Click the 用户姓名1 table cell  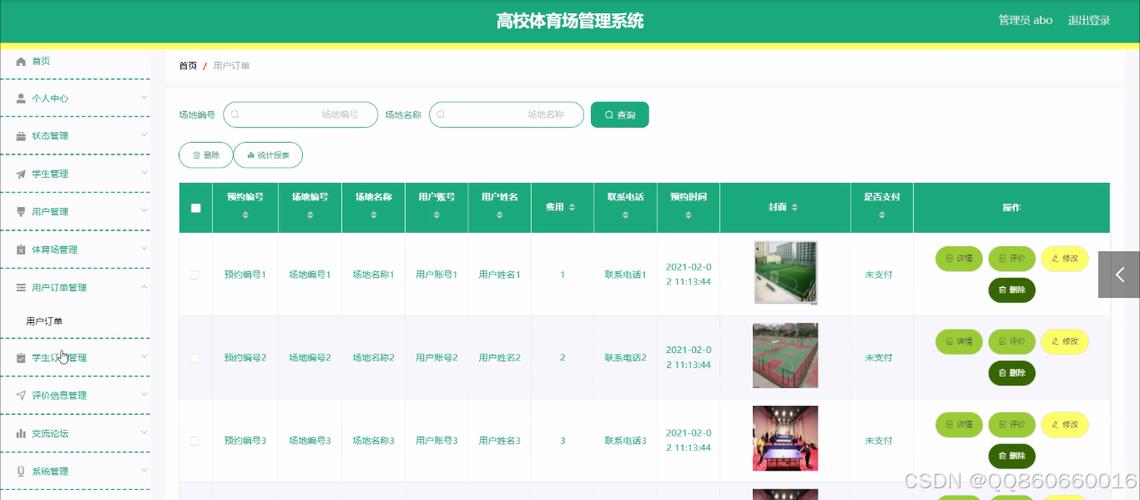[x=499, y=275]
